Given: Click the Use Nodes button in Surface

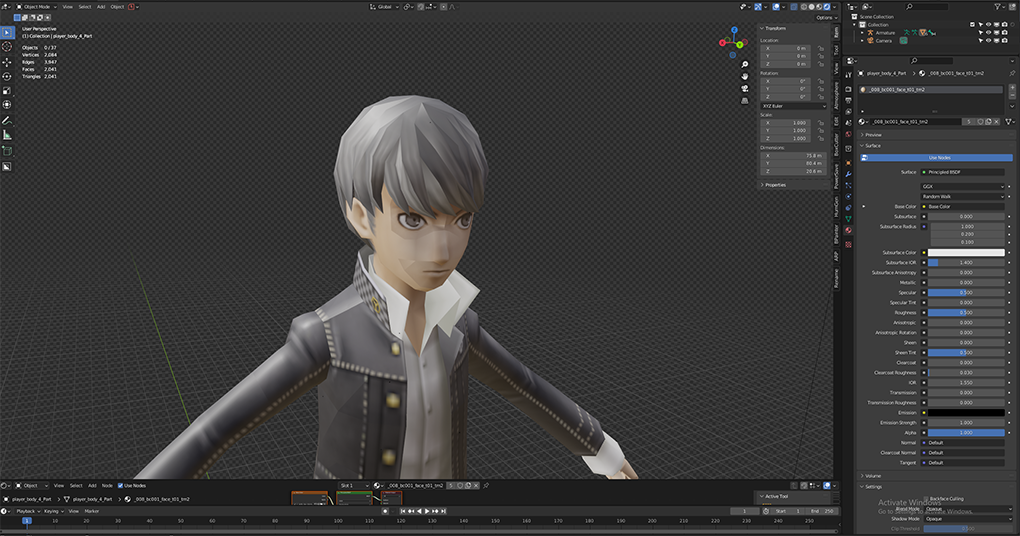Looking at the screenshot, I should pyautogui.click(x=937, y=157).
